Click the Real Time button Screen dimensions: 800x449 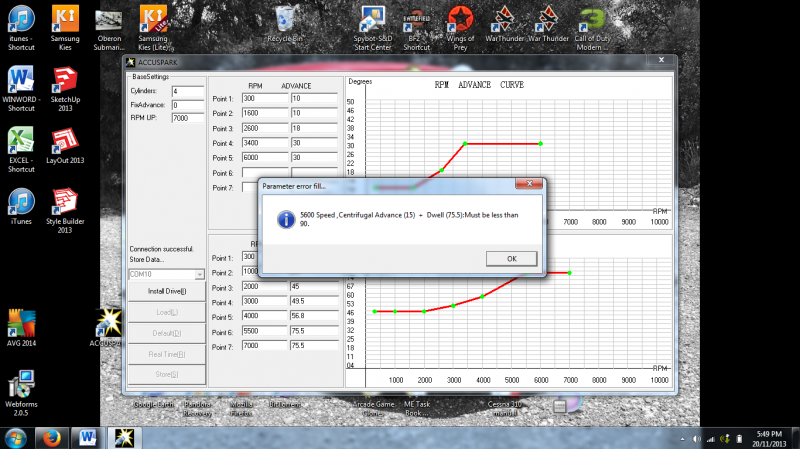tap(167, 354)
